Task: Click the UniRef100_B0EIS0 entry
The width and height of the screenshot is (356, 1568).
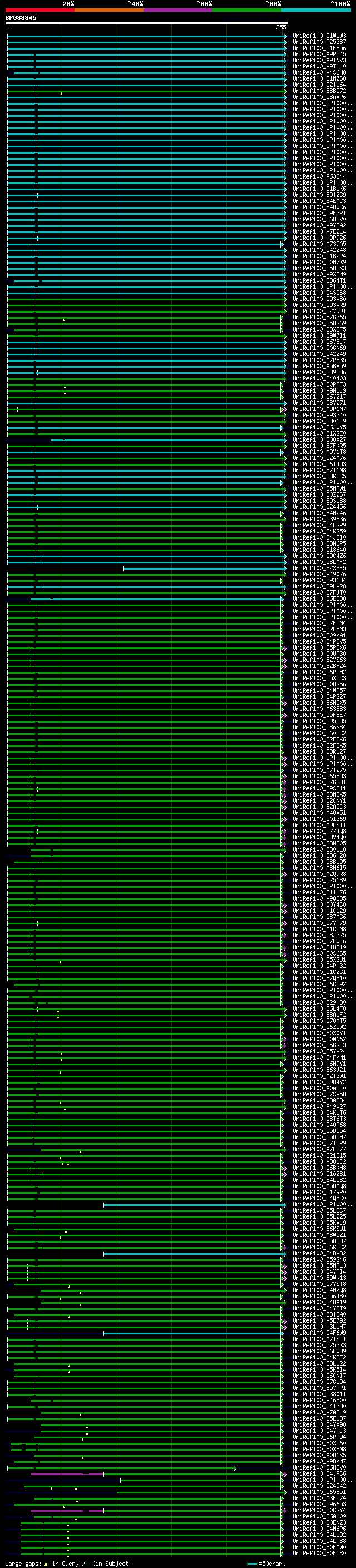Action: click(x=319, y=1554)
